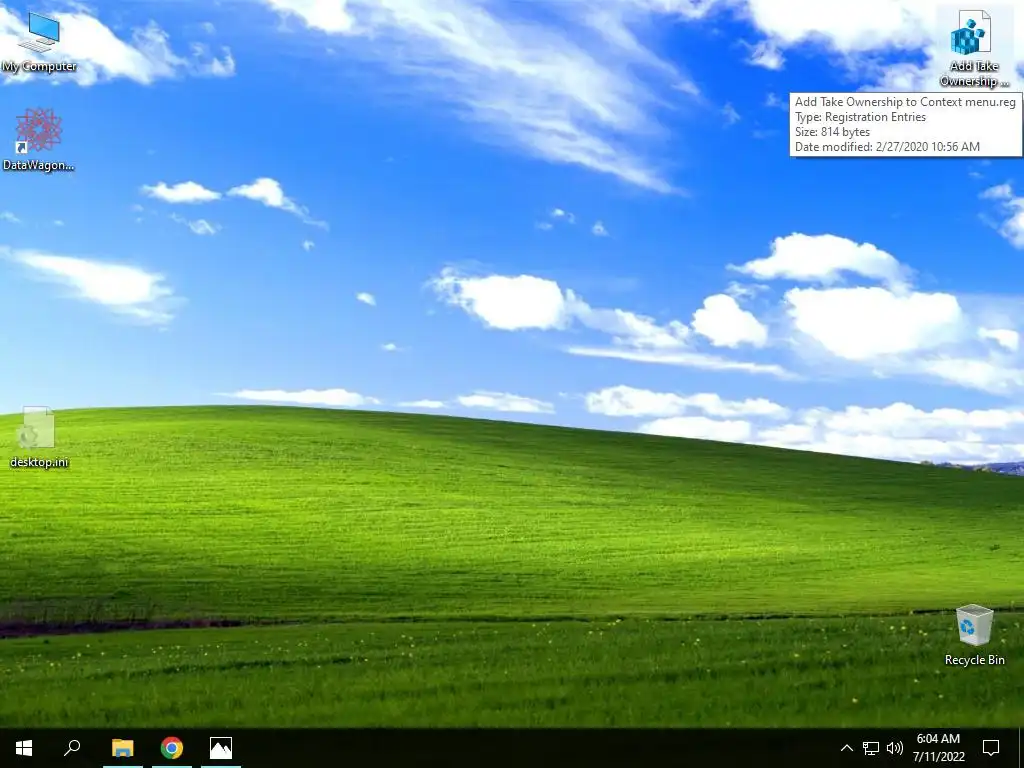
Task: Click 'Add Take Ownership to Context menu.reg' tooltip title
Action: pyautogui.click(x=905, y=102)
